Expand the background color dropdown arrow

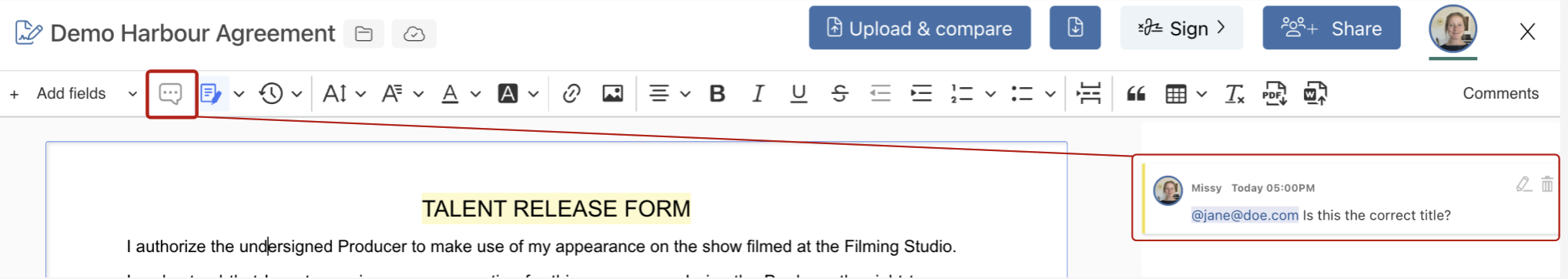click(533, 94)
